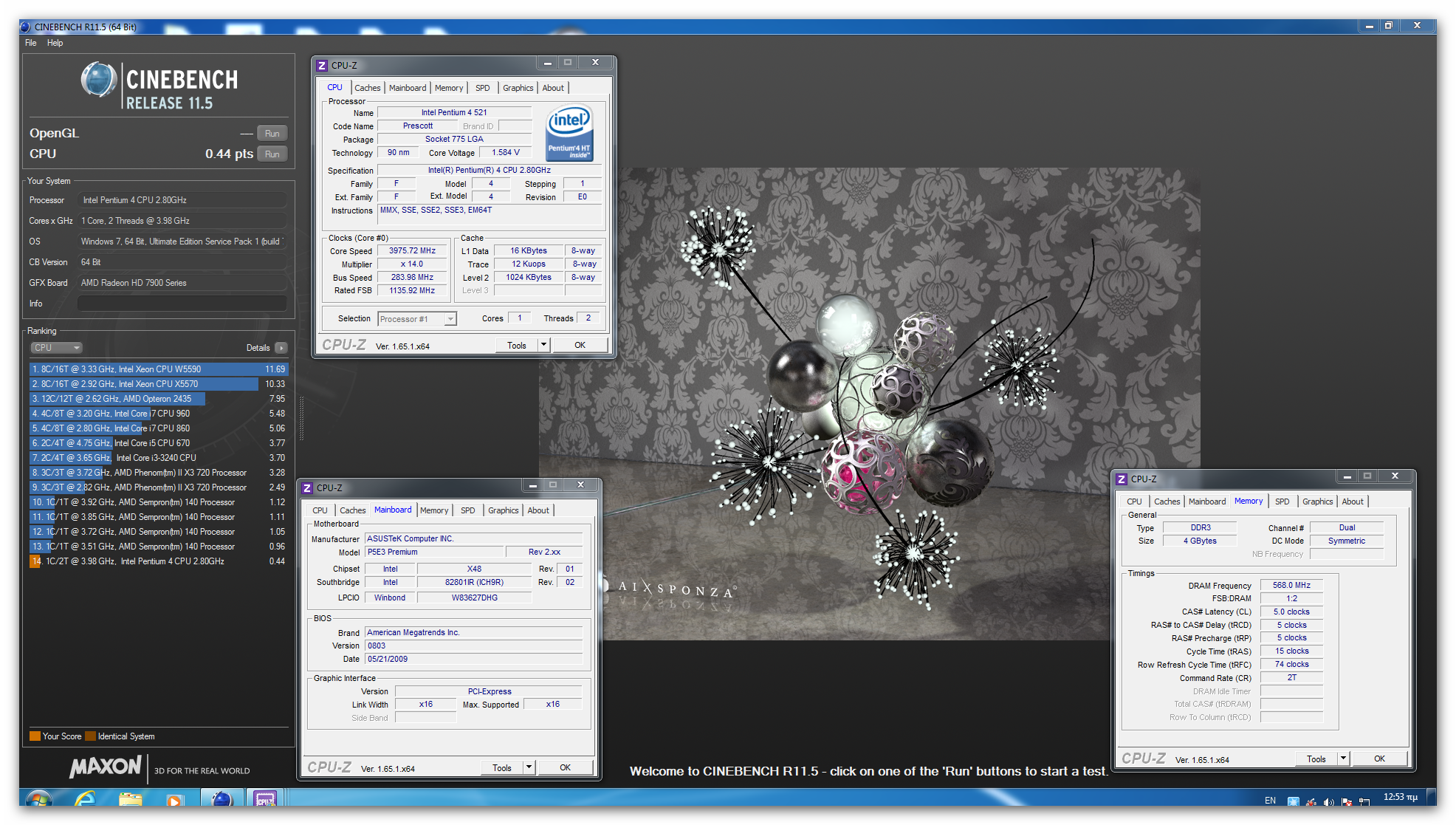Click the blue tray icon next to EN
This screenshot has height=825, width=1456.
[1293, 801]
